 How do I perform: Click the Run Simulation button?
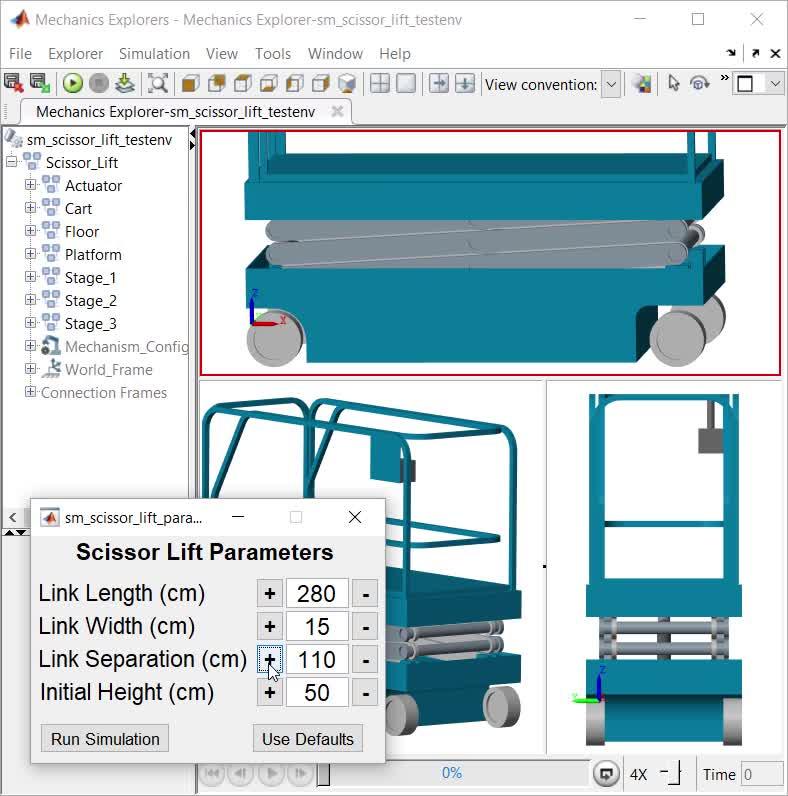(x=105, y=739)
